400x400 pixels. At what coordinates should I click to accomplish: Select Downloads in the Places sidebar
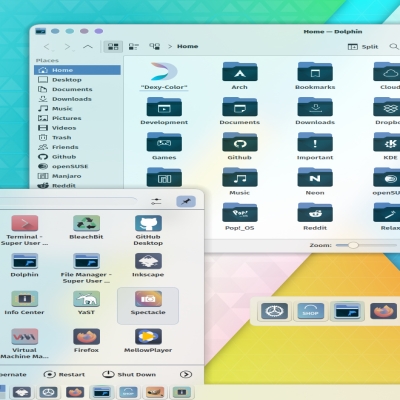coord(77,99)
